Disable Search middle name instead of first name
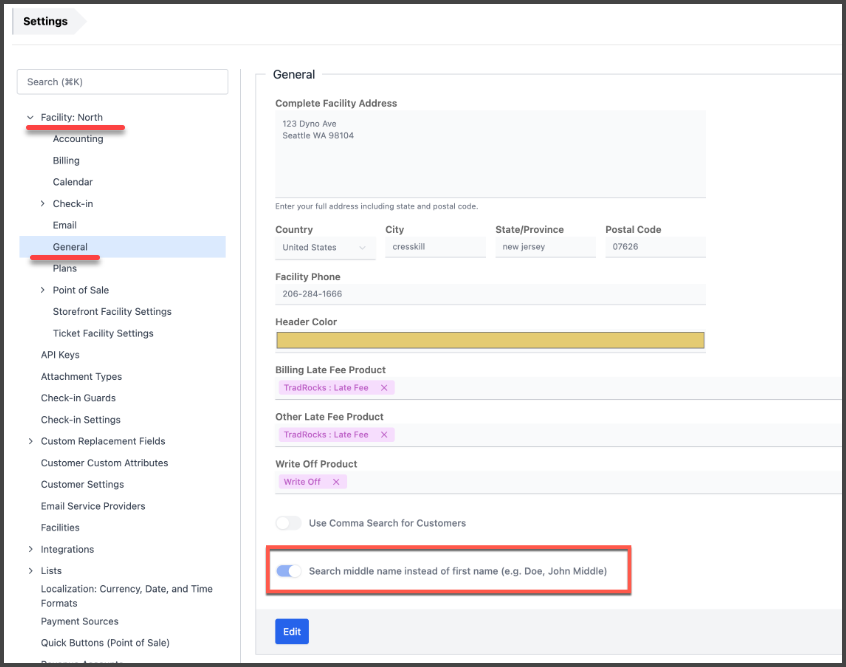Viewport: 846px width, 667px height. coord(288,571)
